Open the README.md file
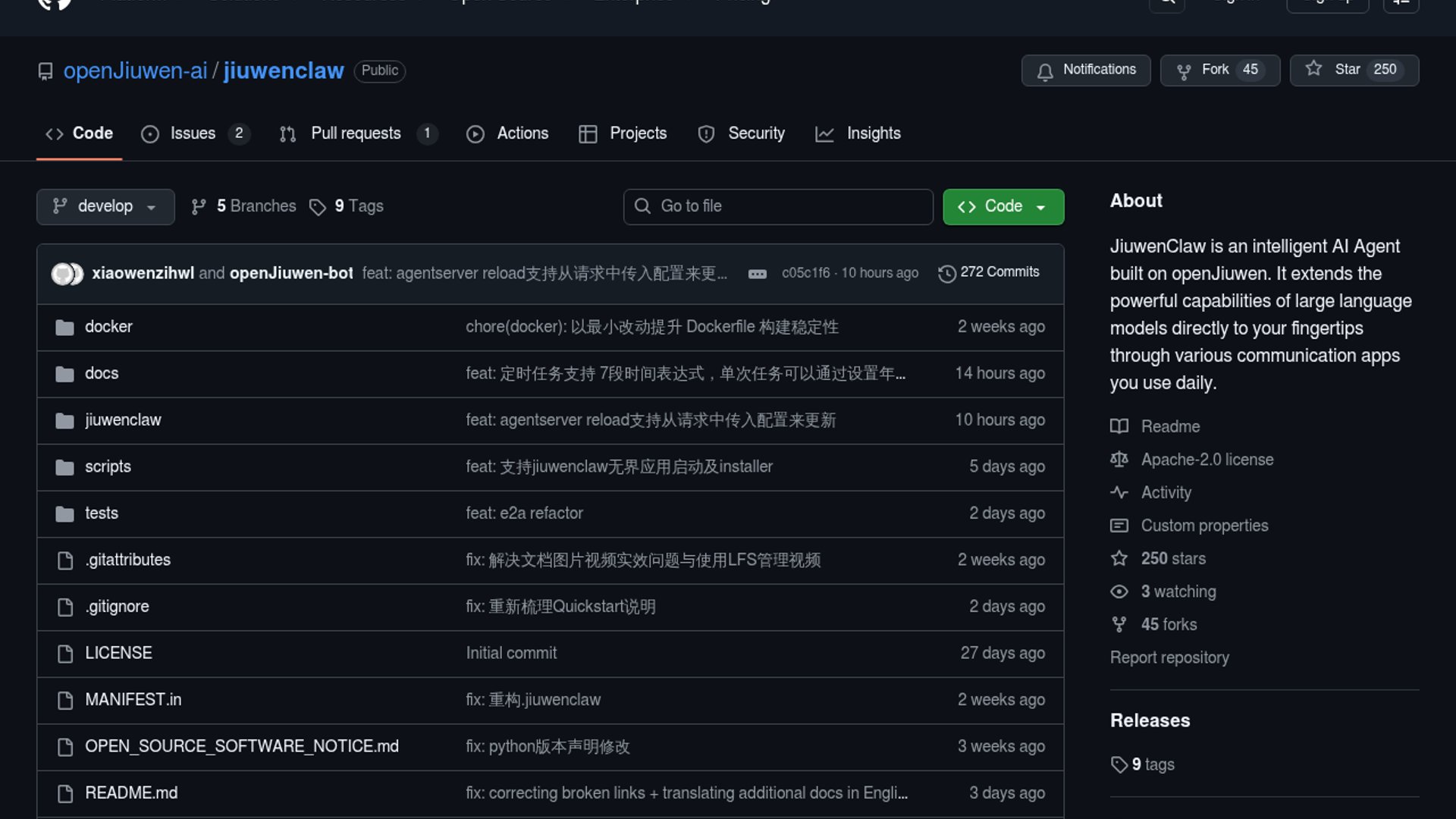 (131, 792)
